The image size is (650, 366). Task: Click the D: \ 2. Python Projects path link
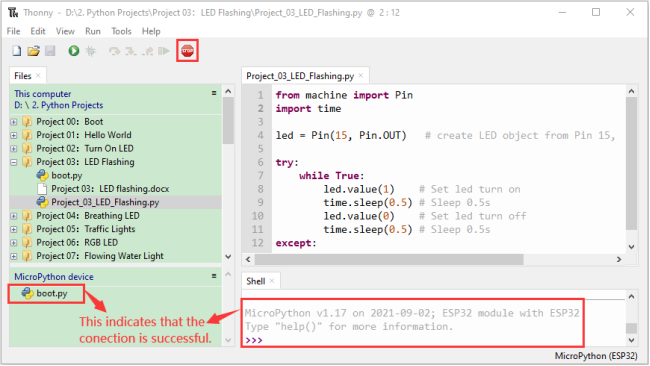click(x=58, y=105)
